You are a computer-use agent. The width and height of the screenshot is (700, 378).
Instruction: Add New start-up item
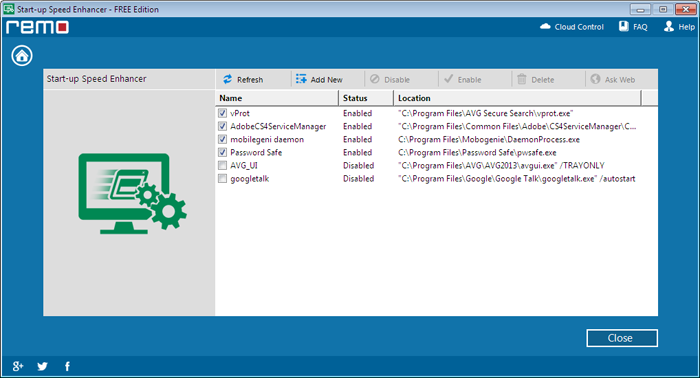point(319,79)
